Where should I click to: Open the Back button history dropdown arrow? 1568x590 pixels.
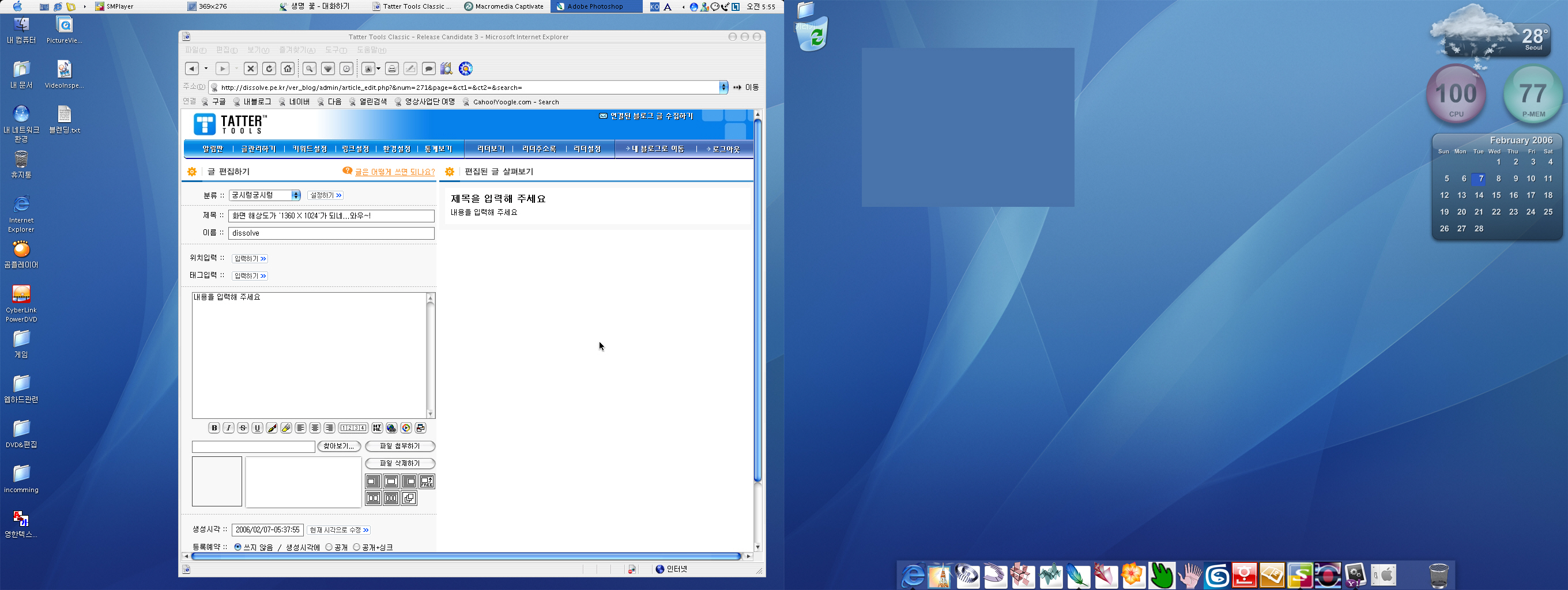coord(206,69)
